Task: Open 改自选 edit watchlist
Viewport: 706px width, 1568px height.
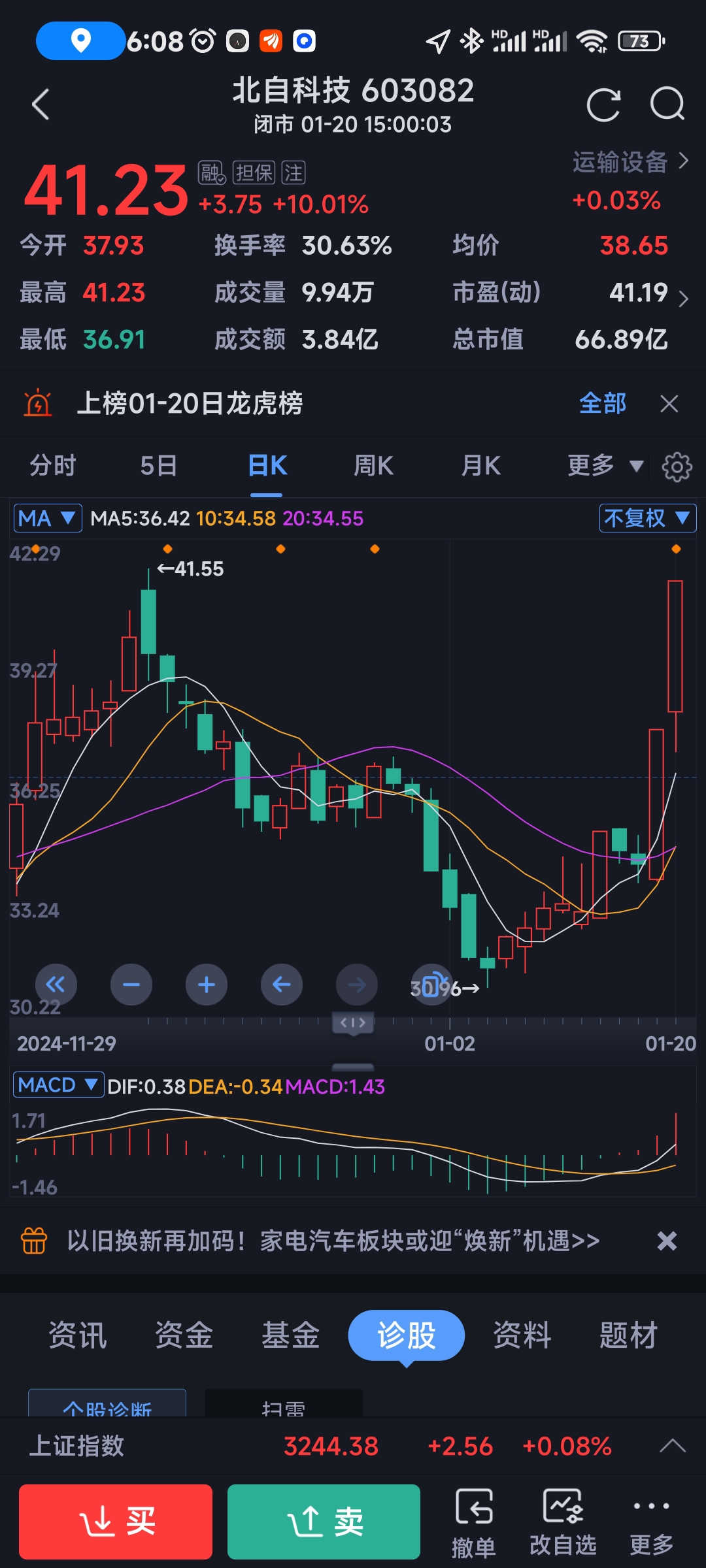Action: [x=563, y=1522]
